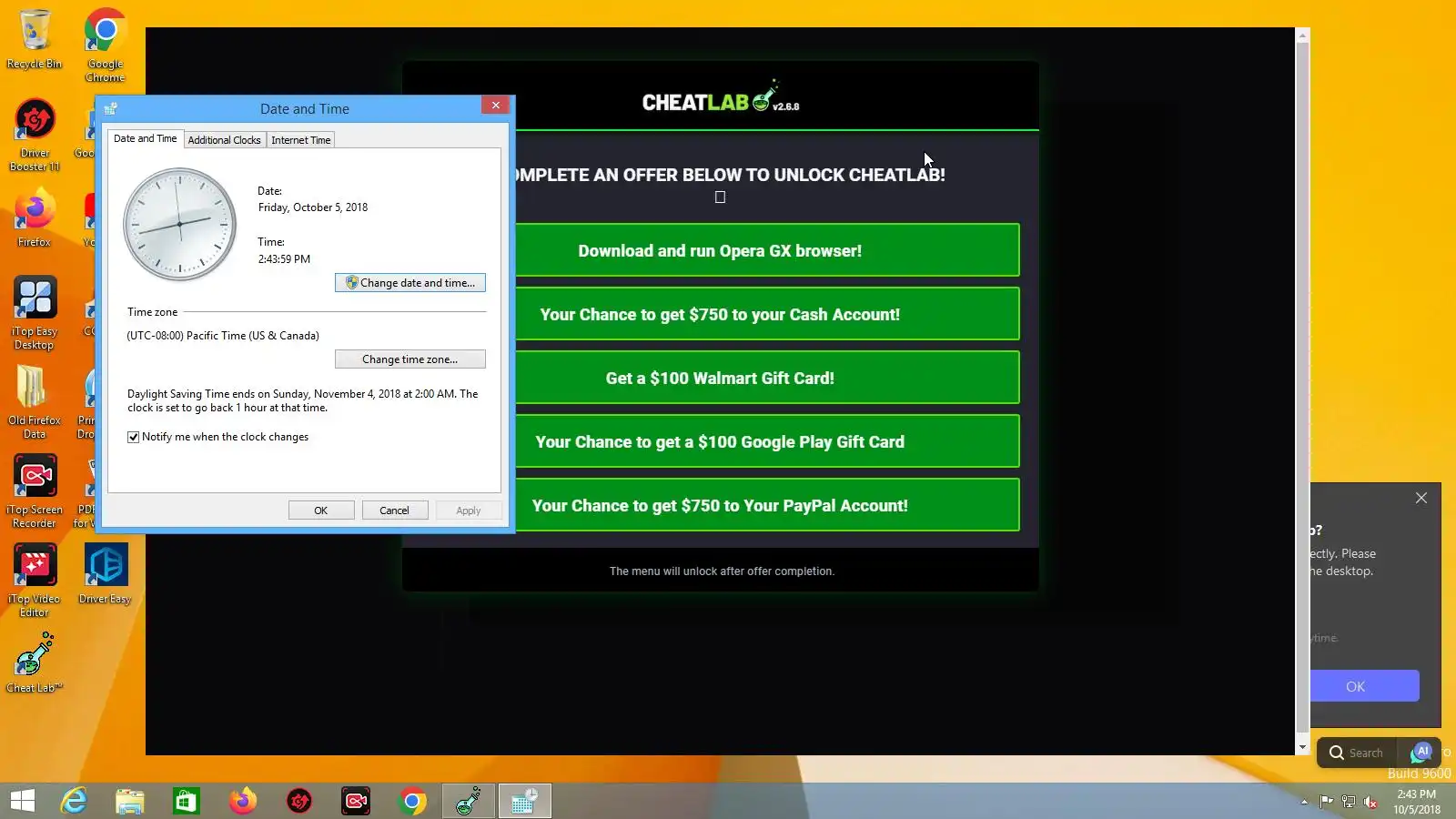Viewport: 1456px width, 819px height.
Task: Select the Old Firefox Data folder
Action: coord(35,402)
